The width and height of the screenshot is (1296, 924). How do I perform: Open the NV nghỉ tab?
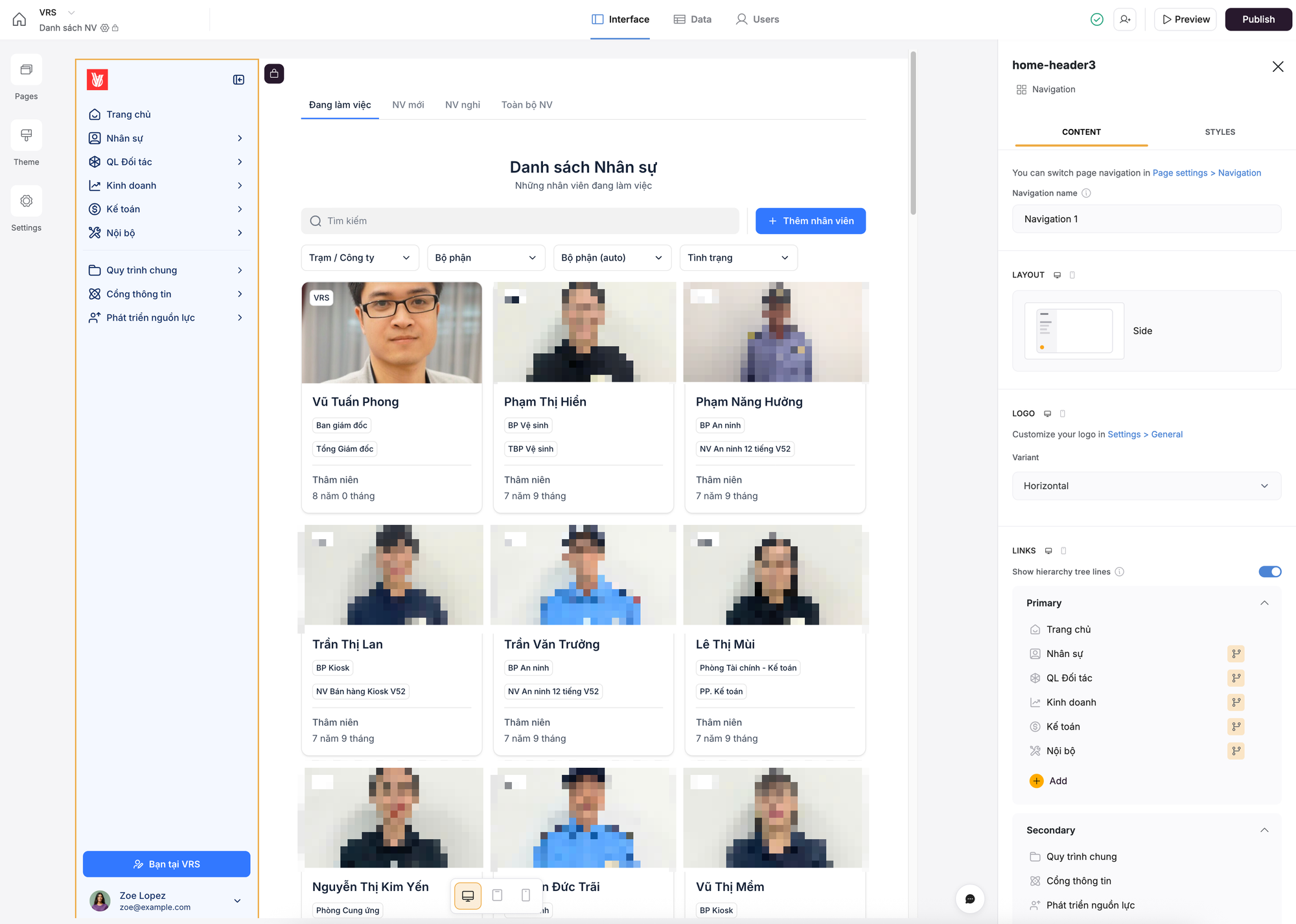[x=463, y=105]
